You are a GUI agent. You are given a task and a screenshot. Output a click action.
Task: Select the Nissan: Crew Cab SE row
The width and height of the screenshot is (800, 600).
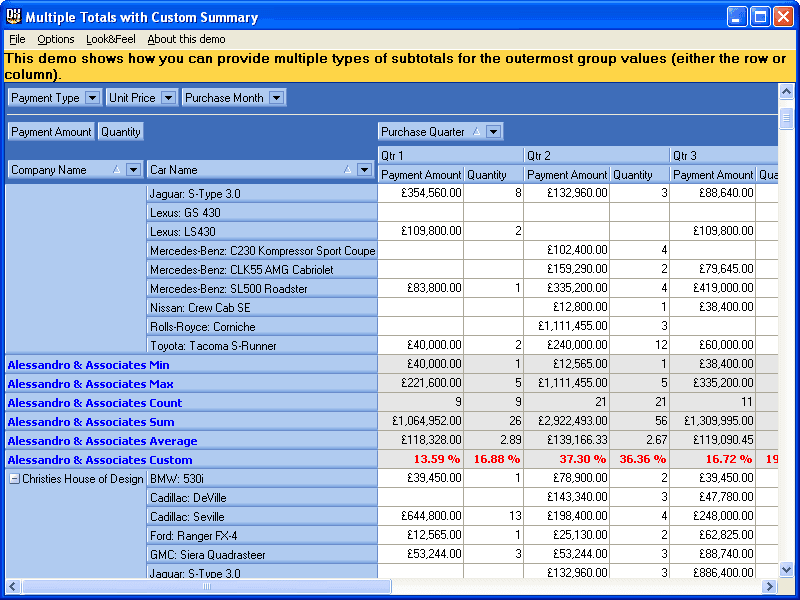262,308
